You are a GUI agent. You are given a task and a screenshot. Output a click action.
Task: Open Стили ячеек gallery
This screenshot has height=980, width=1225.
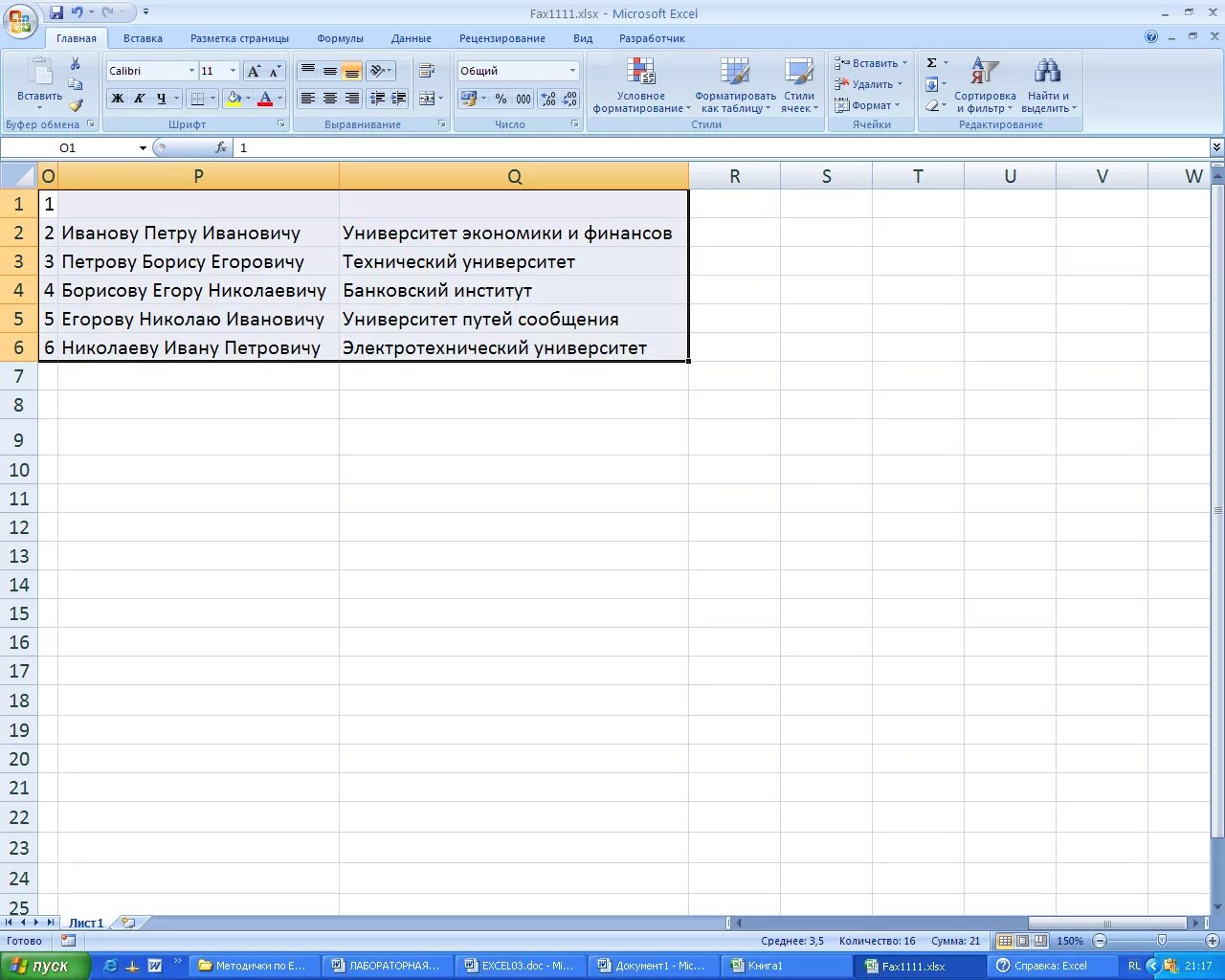[x=799, y=85]
